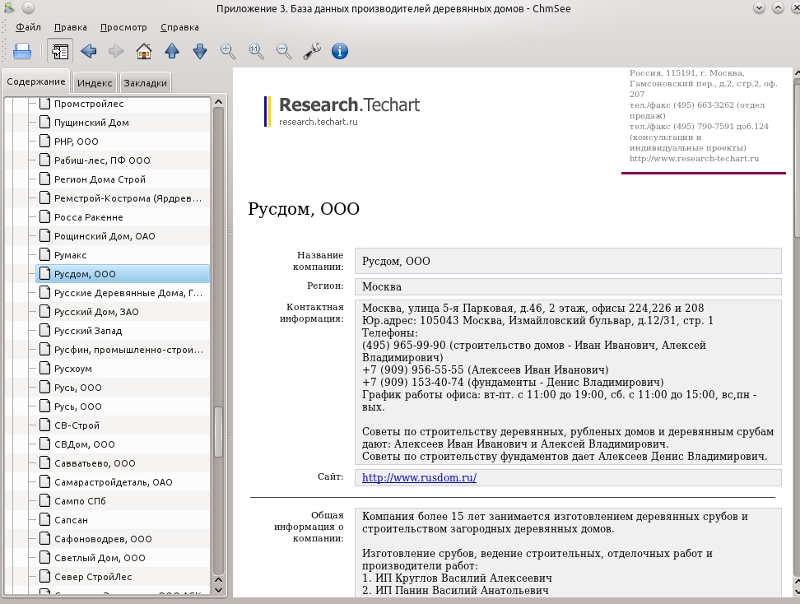Screen dimensions: 800x604
Task: Click the page icon beside Русхоум
Action: [45, 367]
